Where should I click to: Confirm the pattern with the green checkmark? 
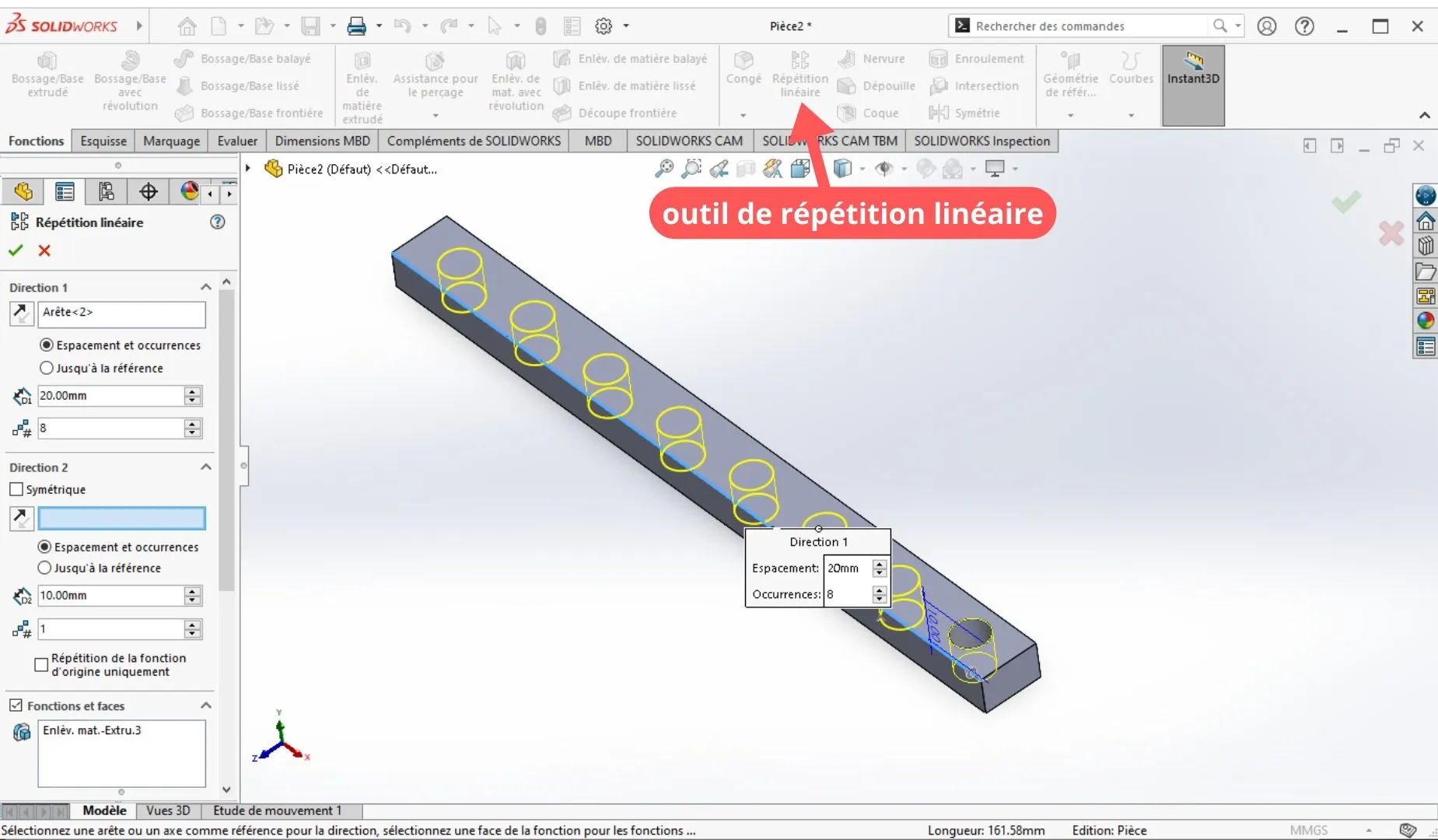coord(16,250)
